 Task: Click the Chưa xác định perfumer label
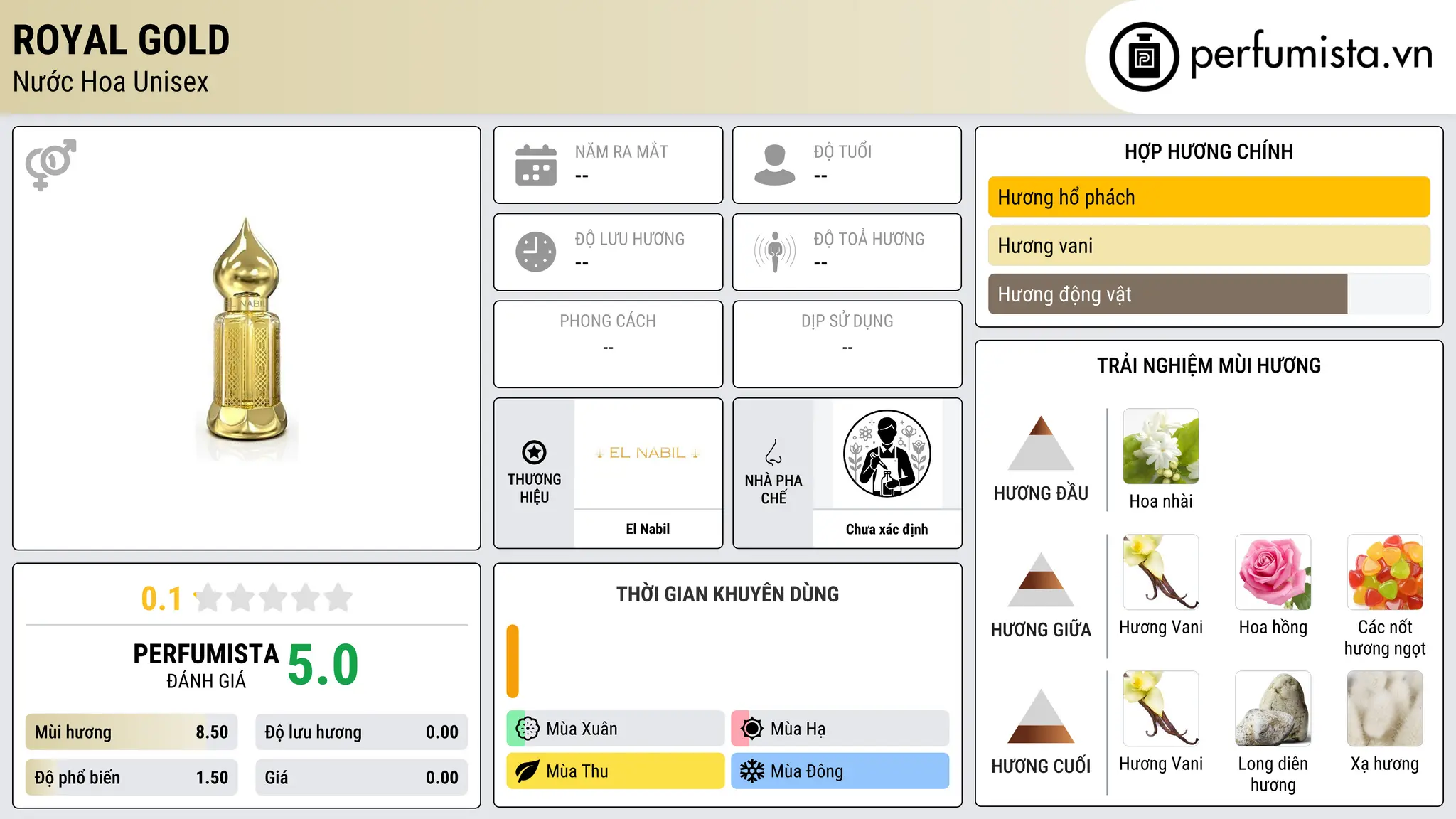(887, 529)
